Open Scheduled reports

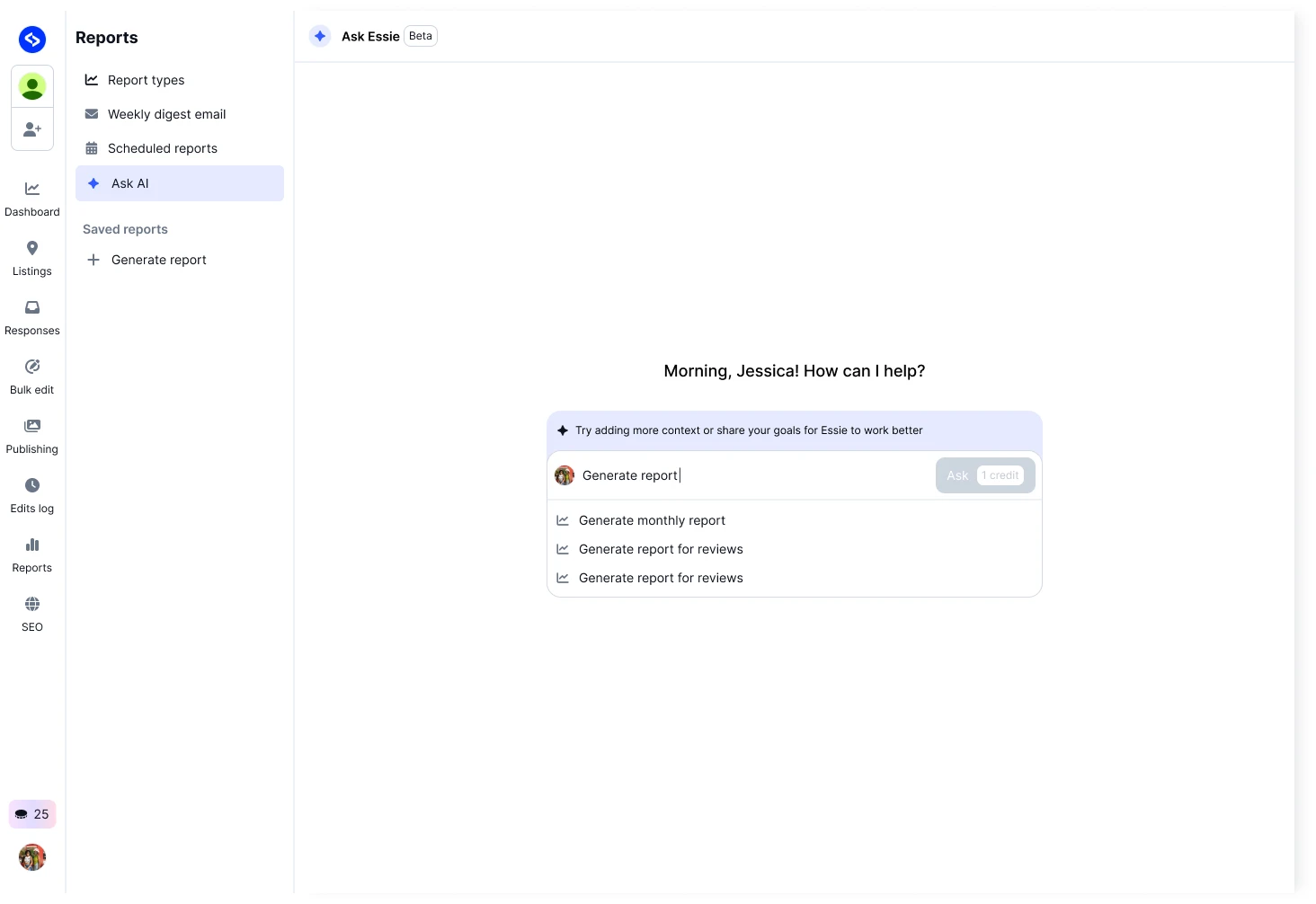click(180, 148)
